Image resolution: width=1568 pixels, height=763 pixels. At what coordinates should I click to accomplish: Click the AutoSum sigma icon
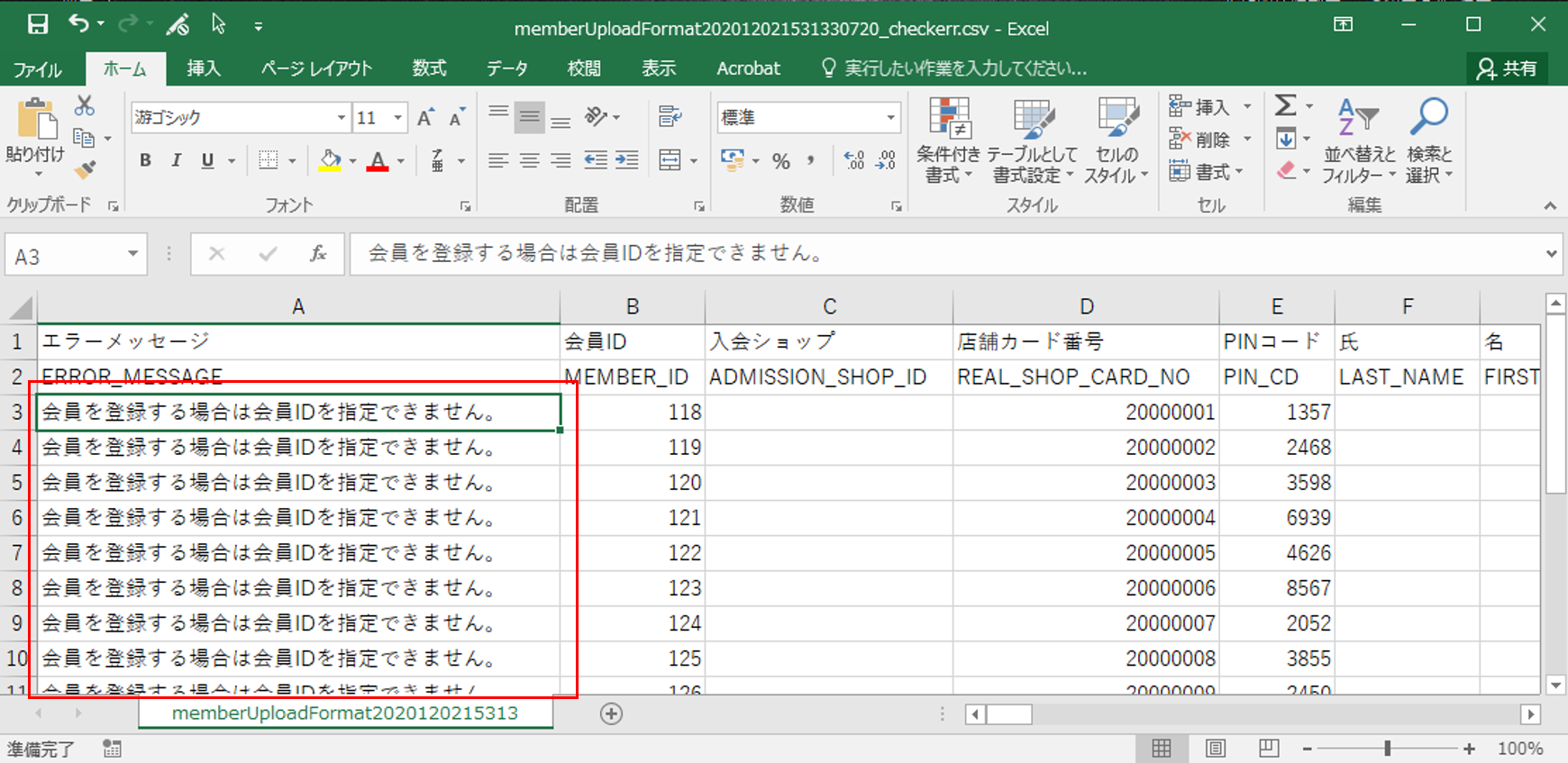pyautogui.click(x=1286, y=106)
